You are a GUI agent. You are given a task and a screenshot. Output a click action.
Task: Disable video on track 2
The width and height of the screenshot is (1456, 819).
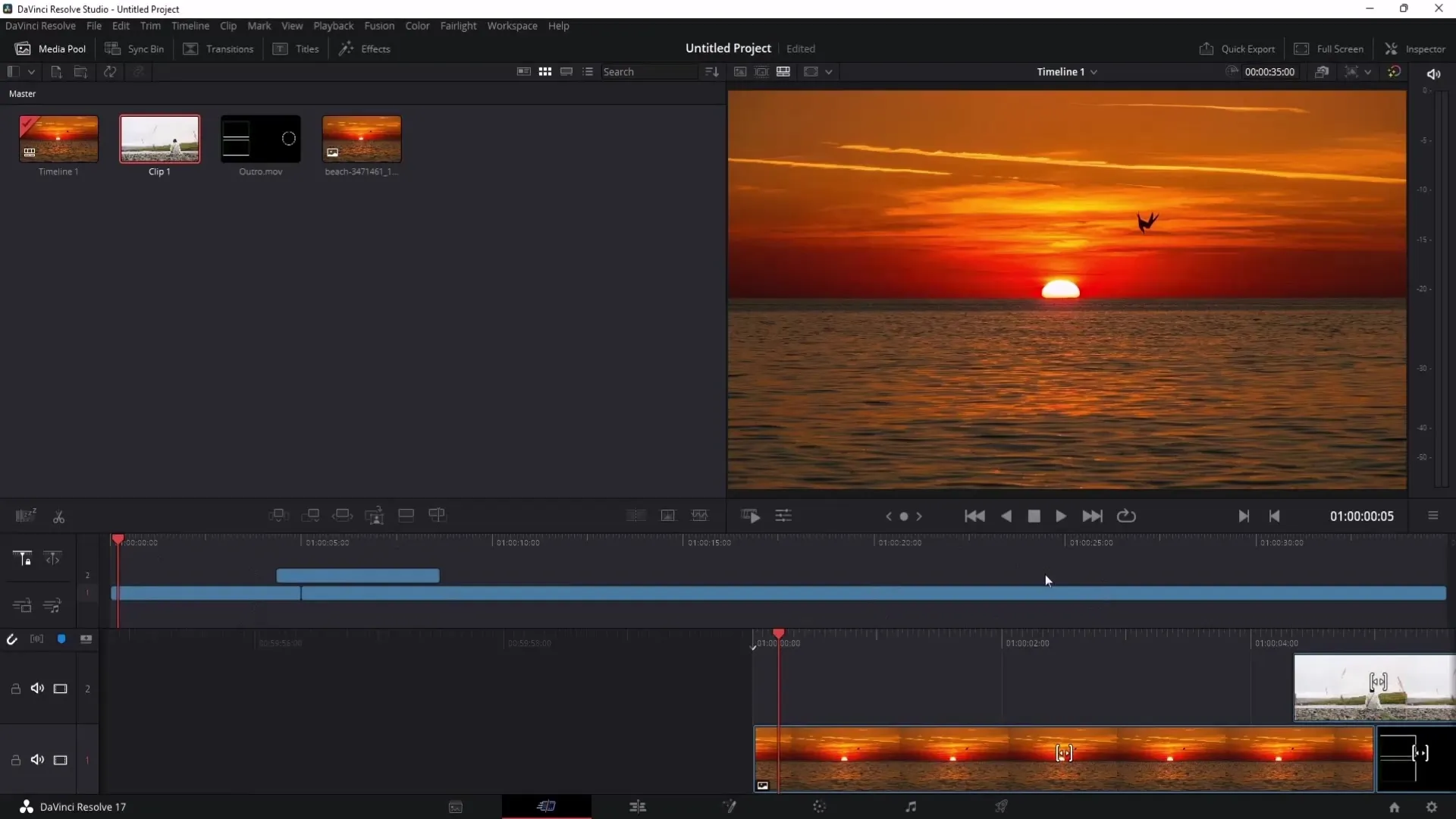(60, 689)
